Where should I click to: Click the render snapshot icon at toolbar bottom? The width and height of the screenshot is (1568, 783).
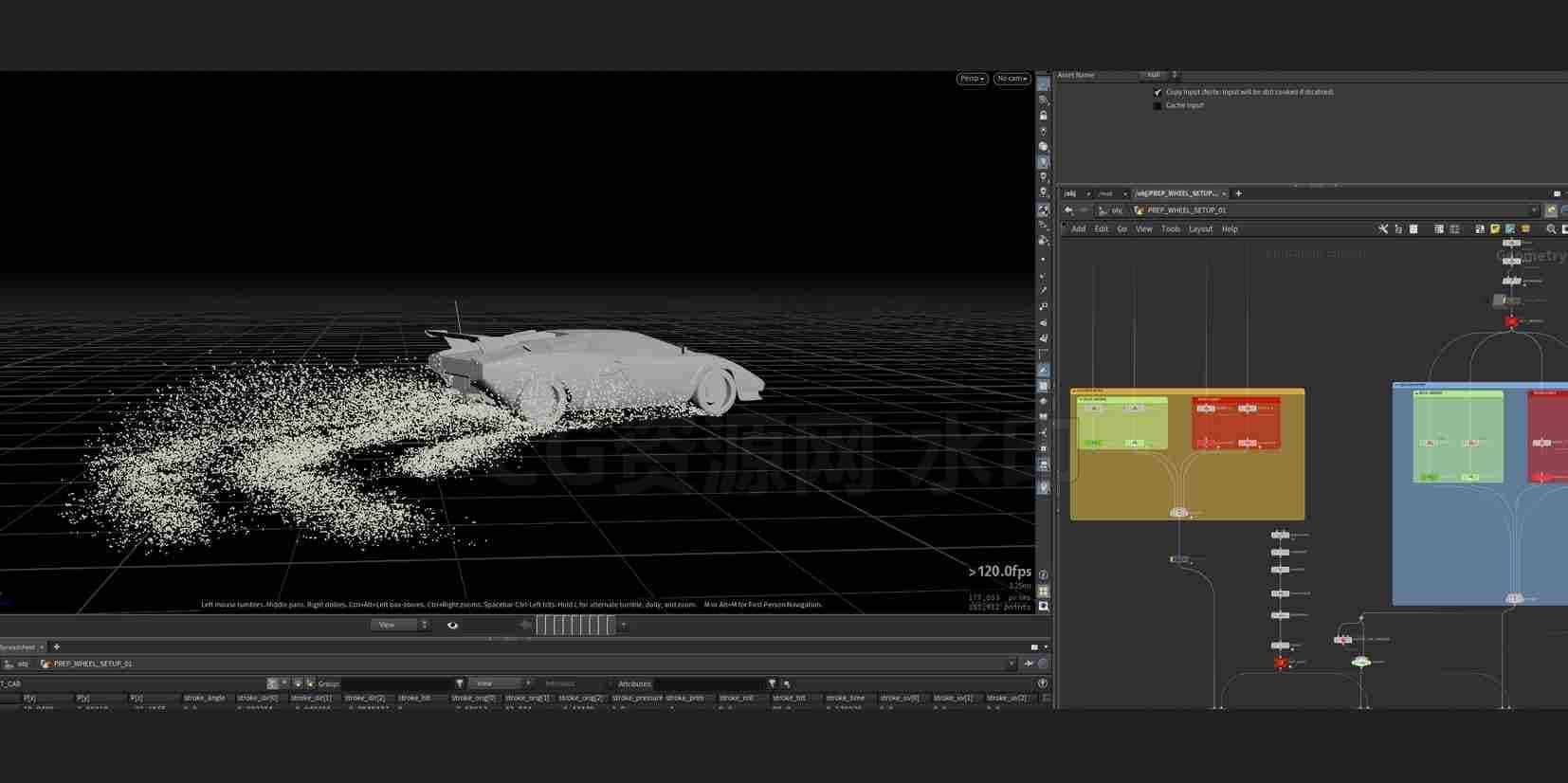point(1043,606)
